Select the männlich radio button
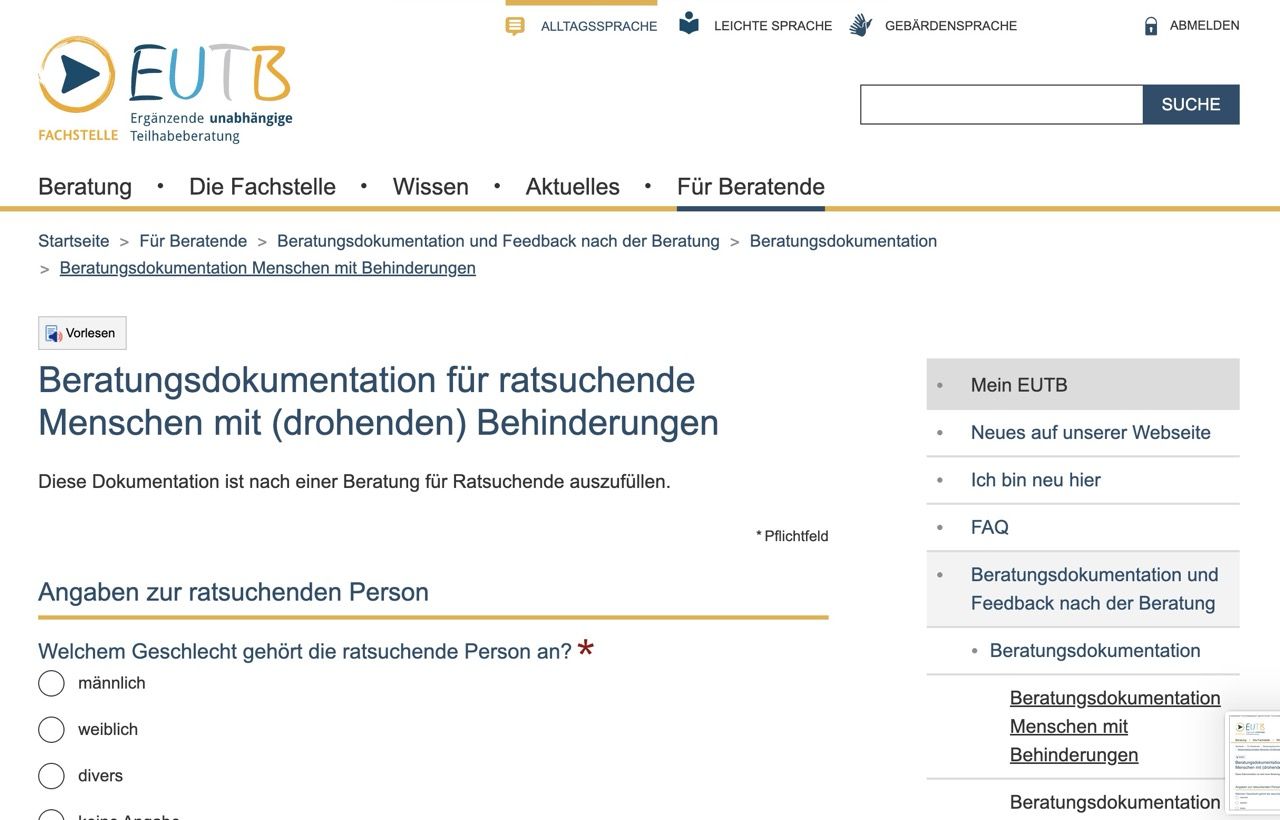 click(x=51, y=683)
